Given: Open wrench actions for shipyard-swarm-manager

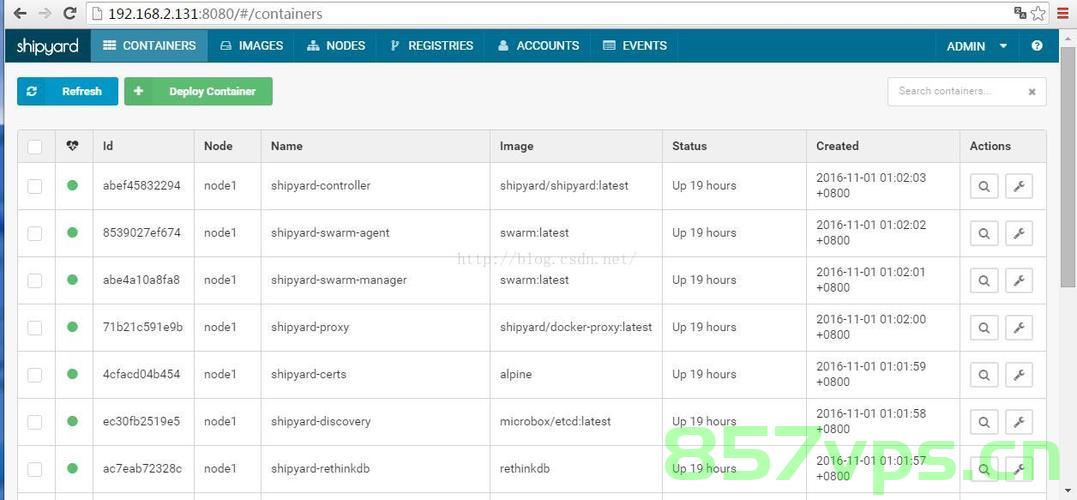Looking at the screenshot, I should click(x=1019, y=280).
